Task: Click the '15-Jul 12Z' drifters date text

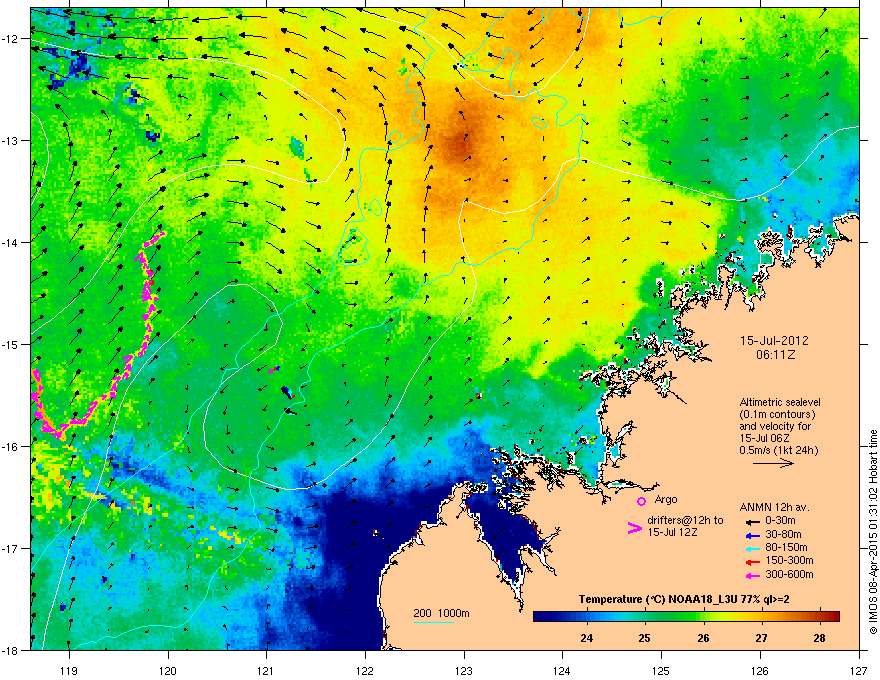Action: [x=672, y=532]
